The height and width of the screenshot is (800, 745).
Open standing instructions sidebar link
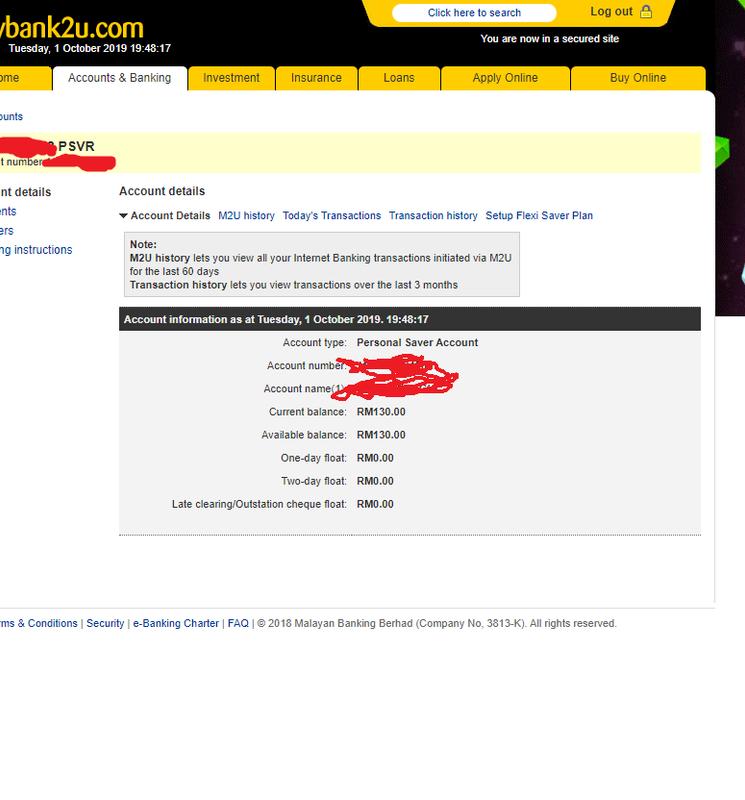pyautogui.click(x=36, y=250)
